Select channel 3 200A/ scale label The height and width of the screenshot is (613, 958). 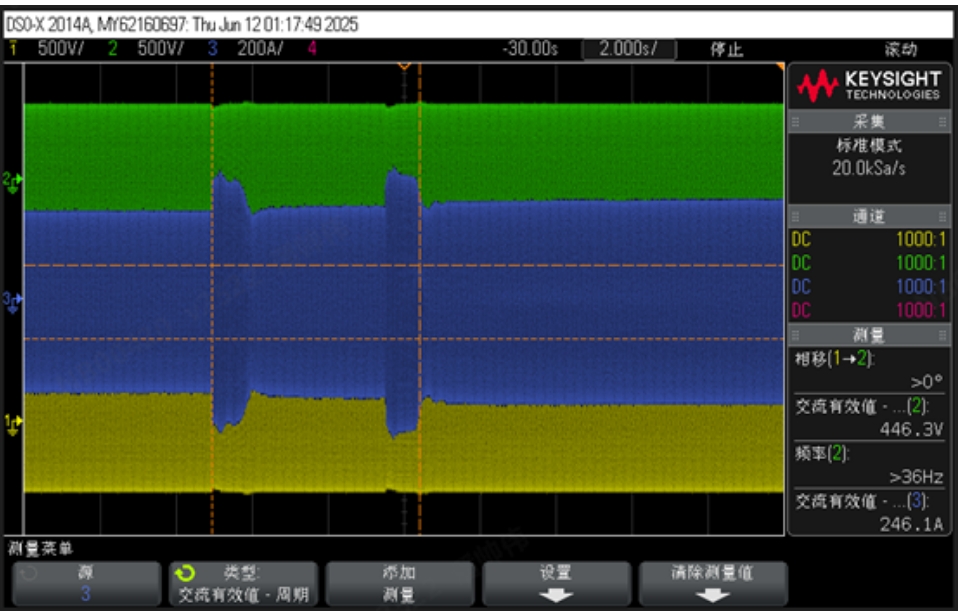coord(260,48)
